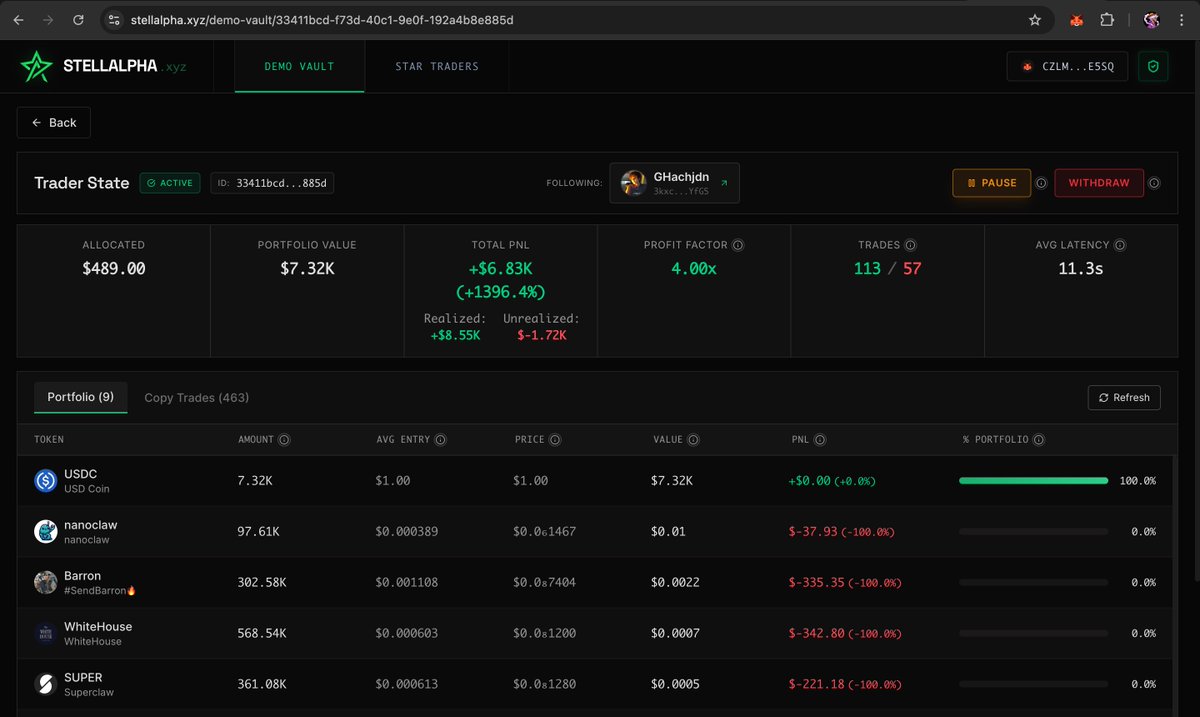Open the Chrome profile avatar

pos(1151,20)
